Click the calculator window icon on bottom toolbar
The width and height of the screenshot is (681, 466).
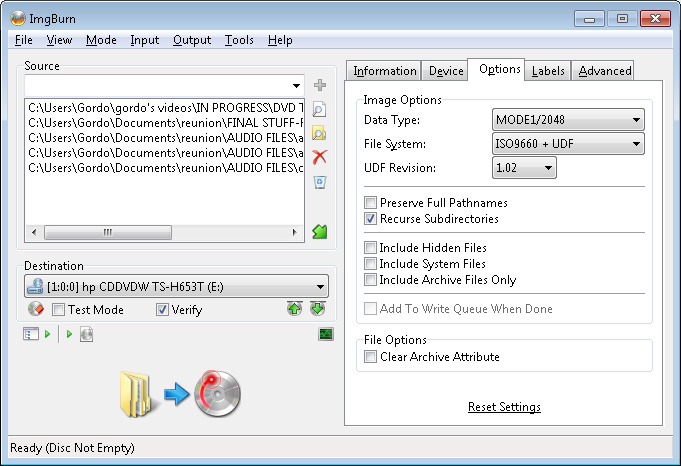pyautogui.click(x=31, y=334)
